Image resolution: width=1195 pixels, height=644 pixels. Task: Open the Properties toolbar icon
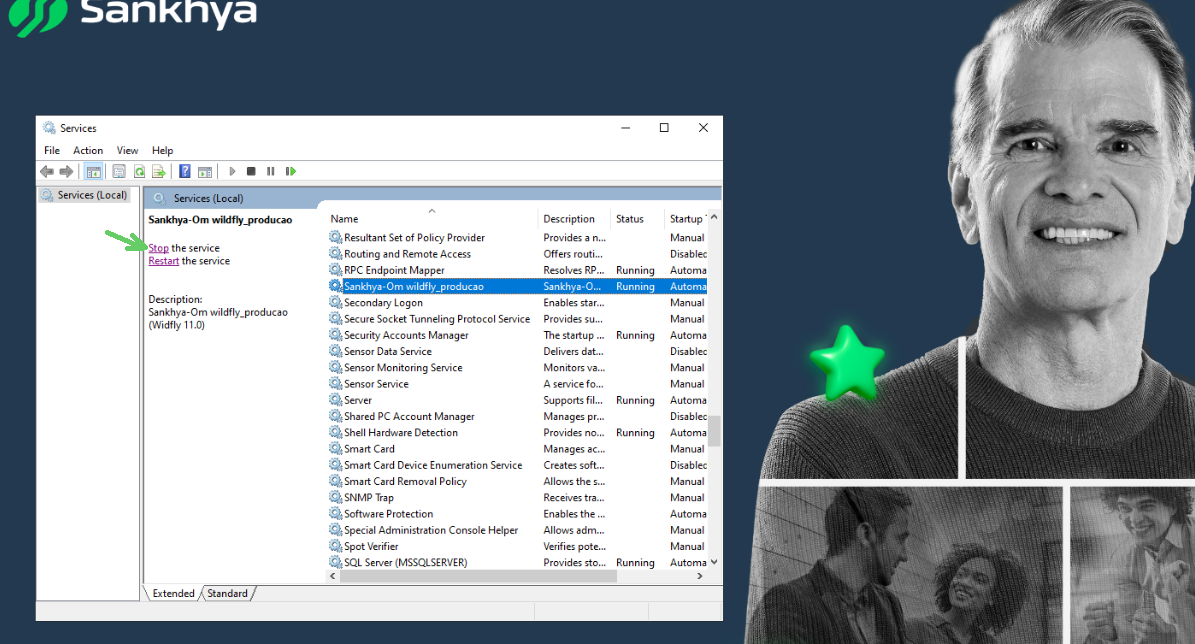coord(119,171)
